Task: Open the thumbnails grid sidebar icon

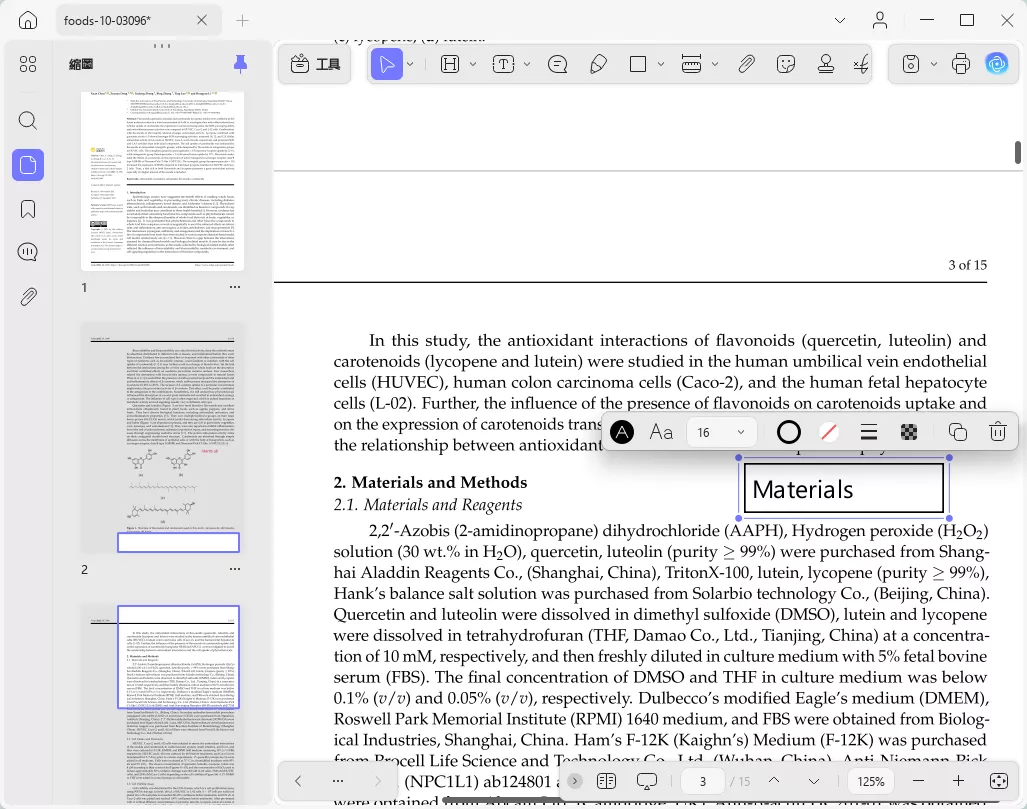Action: pyautogui.click(x=28, y=64)
